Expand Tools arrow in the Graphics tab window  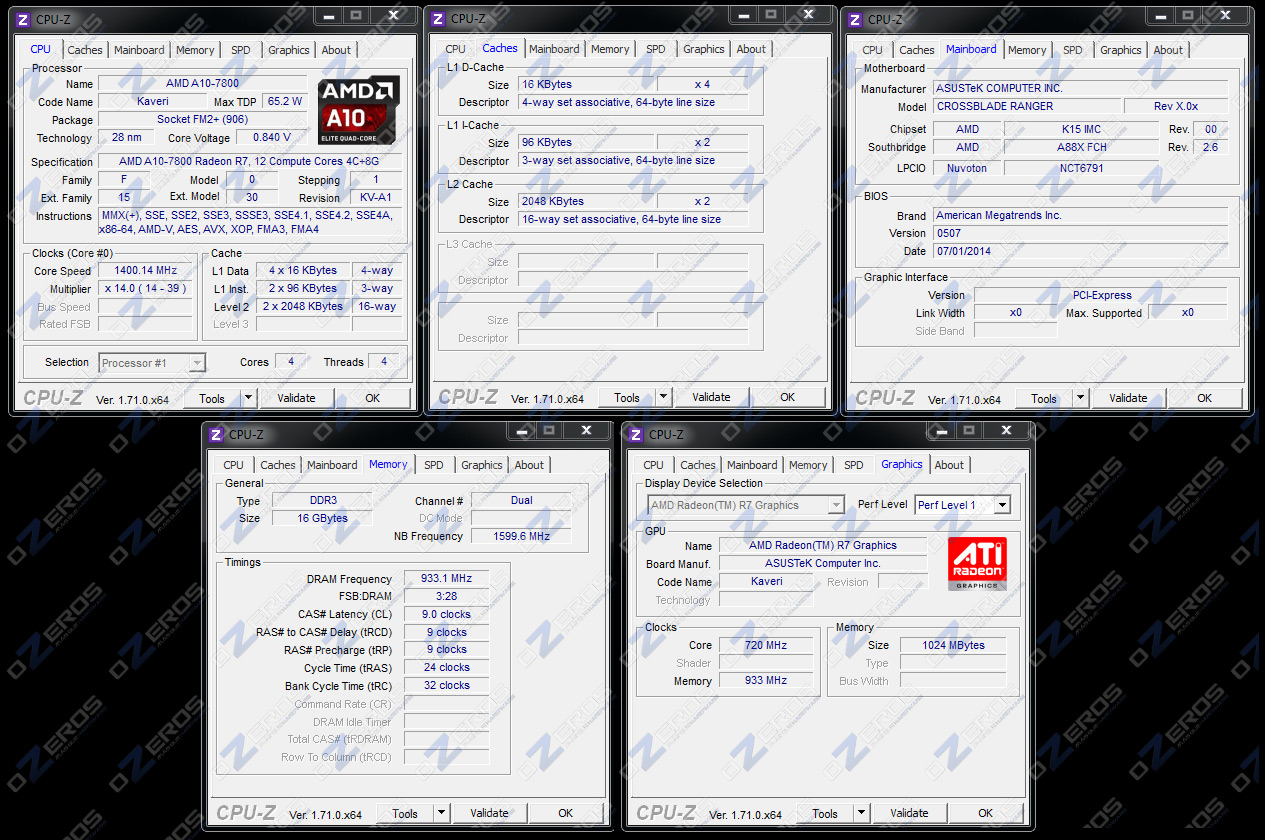click(x=862, y=813)
